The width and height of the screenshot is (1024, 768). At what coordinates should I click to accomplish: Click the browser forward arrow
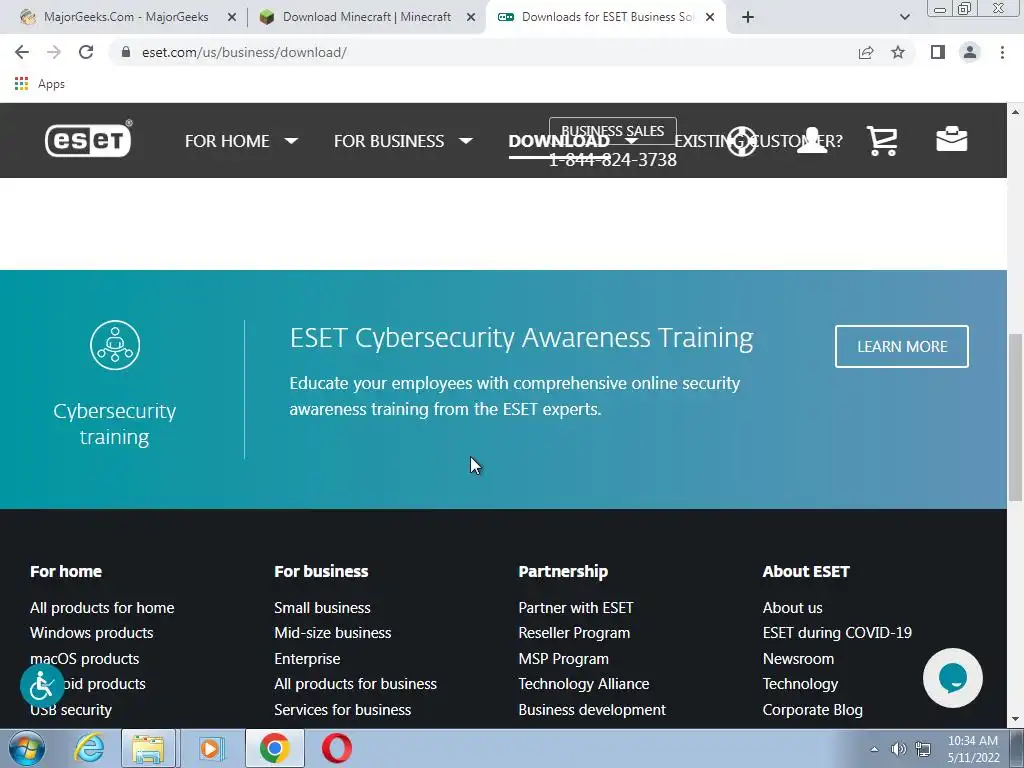point(54,52)
